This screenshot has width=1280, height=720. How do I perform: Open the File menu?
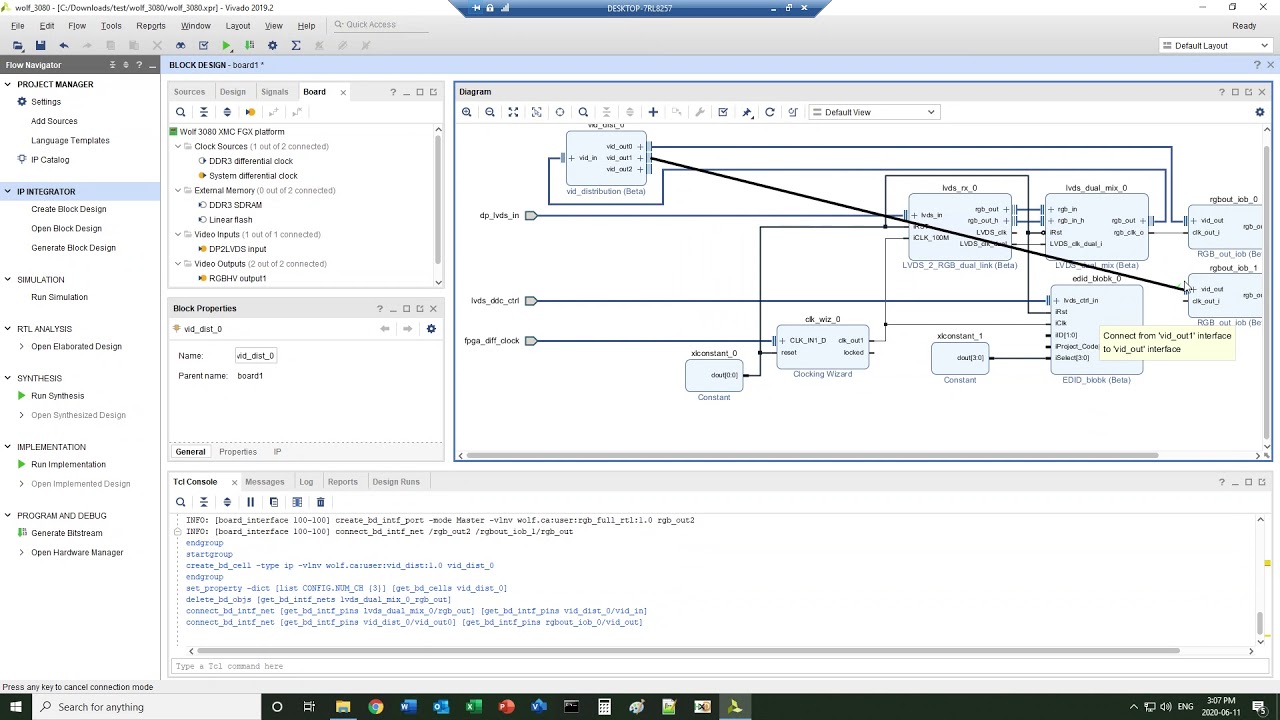(x=18, y=25)
